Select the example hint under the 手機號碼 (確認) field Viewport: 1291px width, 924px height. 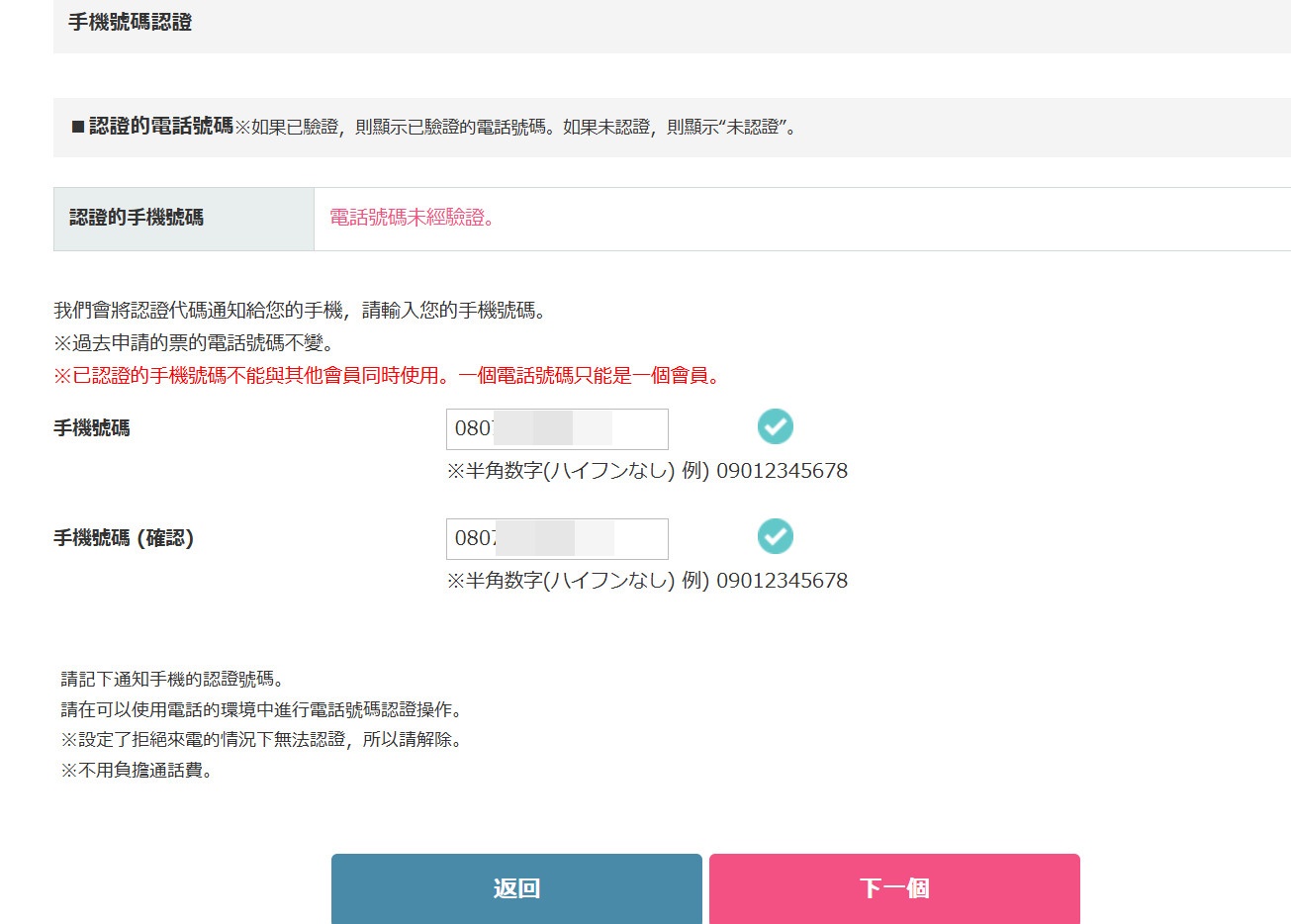647,581
